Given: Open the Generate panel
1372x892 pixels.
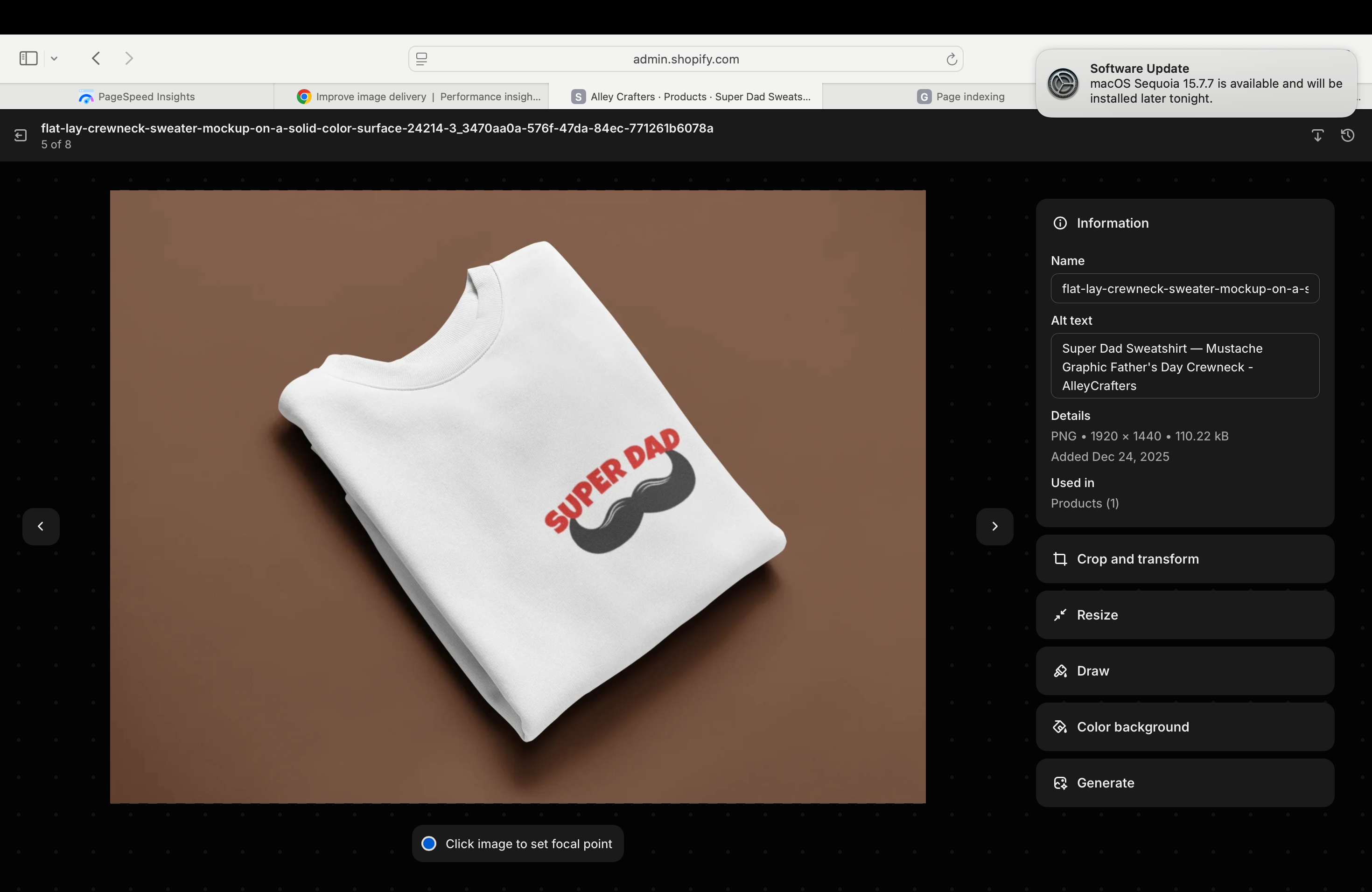Looking at the screenshot, I should click(1185, 782).
